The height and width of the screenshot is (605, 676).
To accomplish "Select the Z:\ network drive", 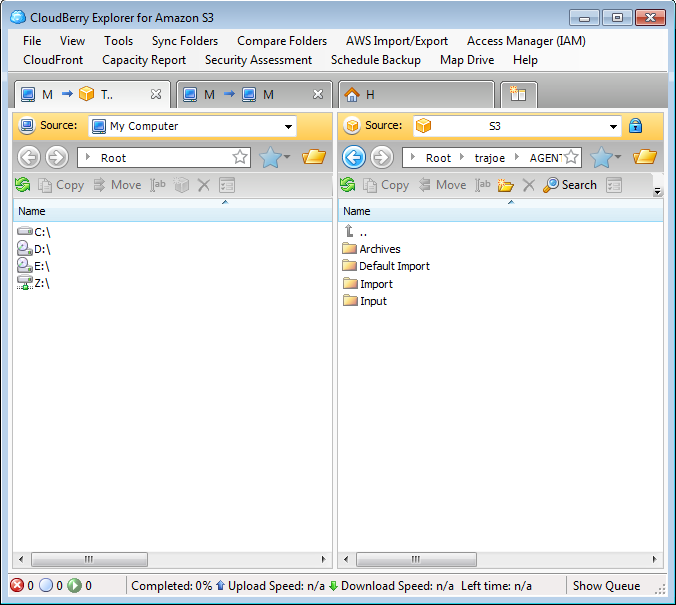I will pos(34,283).
